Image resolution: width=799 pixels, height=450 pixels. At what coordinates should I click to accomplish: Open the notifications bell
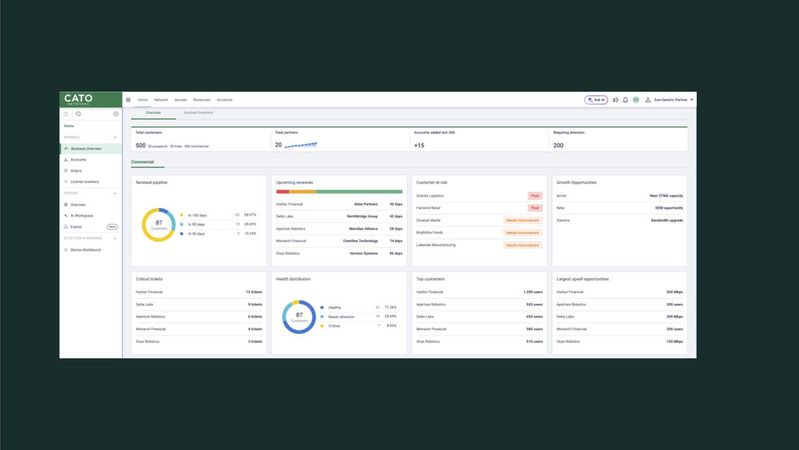625,100
